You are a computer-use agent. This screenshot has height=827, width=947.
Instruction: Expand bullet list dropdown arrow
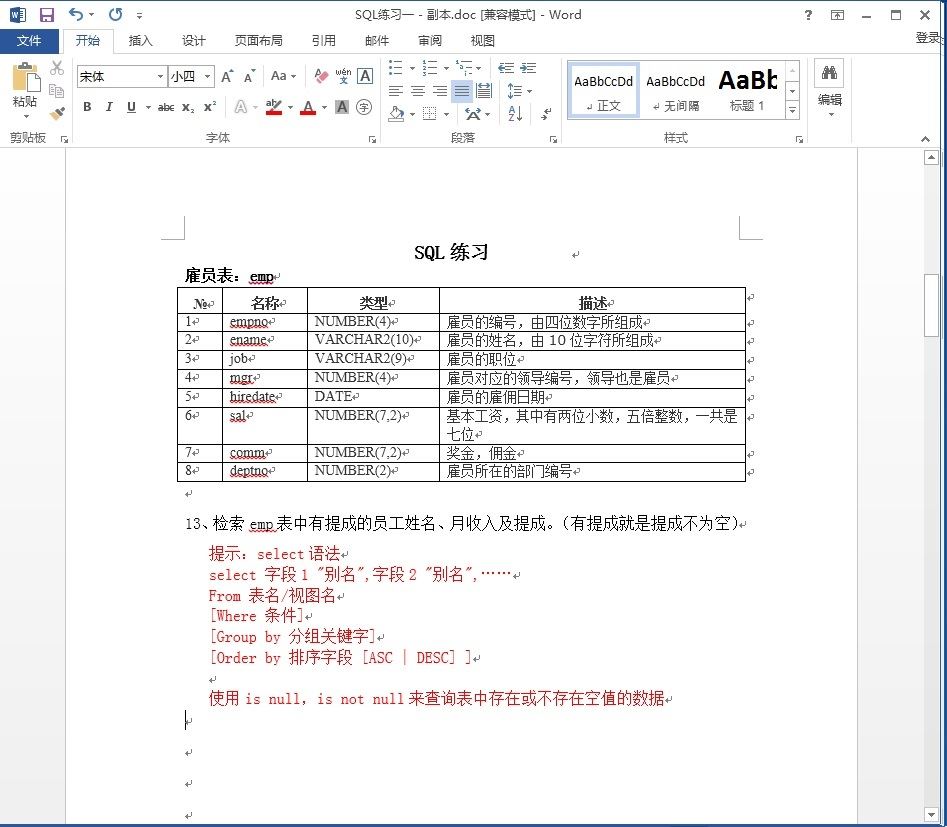(x=413, y=68)
